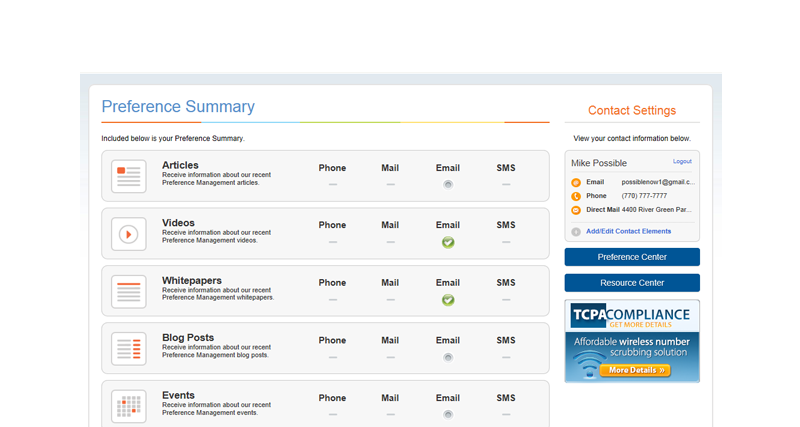
Task: Click the Whitepapers Mail column label
Action: pyautogui.click(x=390, y=283)
